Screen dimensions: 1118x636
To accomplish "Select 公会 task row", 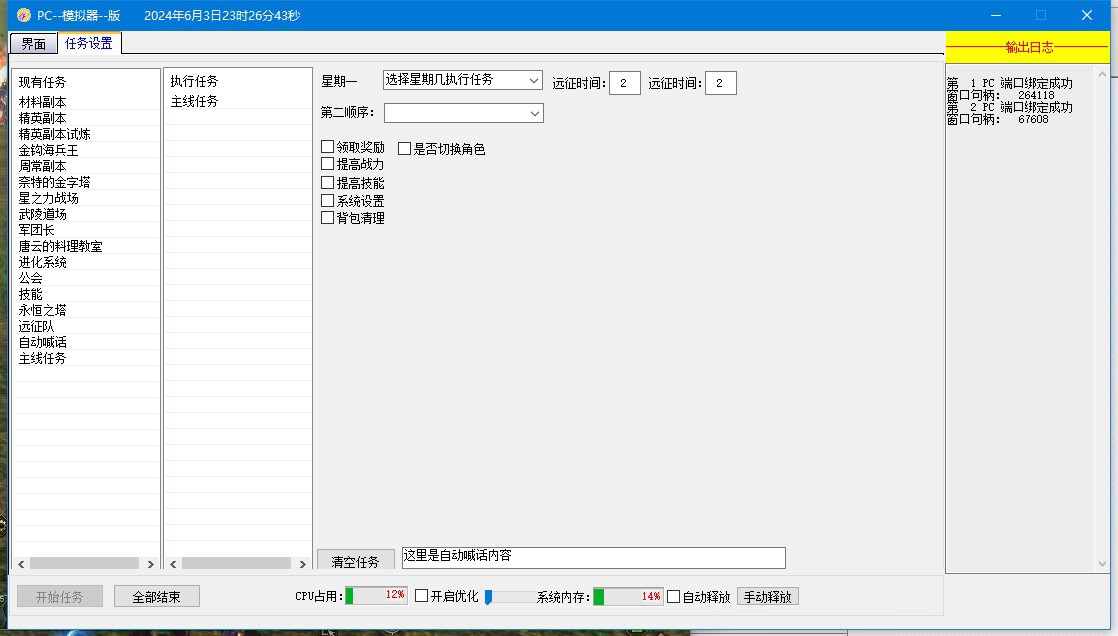I will pos(86,278).
